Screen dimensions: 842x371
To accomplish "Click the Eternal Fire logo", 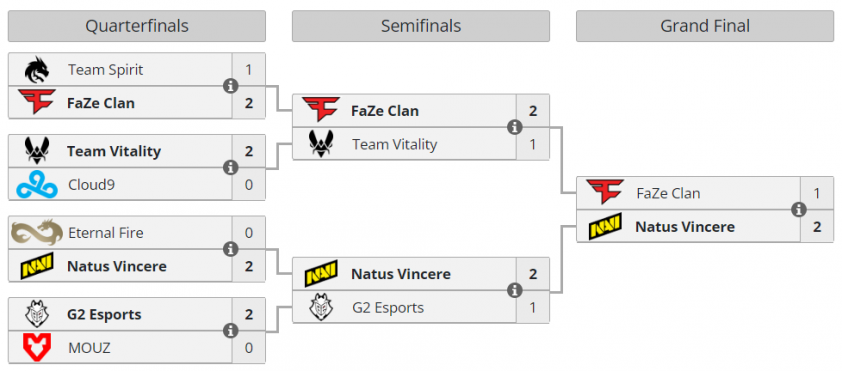I will click(x=37, y=232).
